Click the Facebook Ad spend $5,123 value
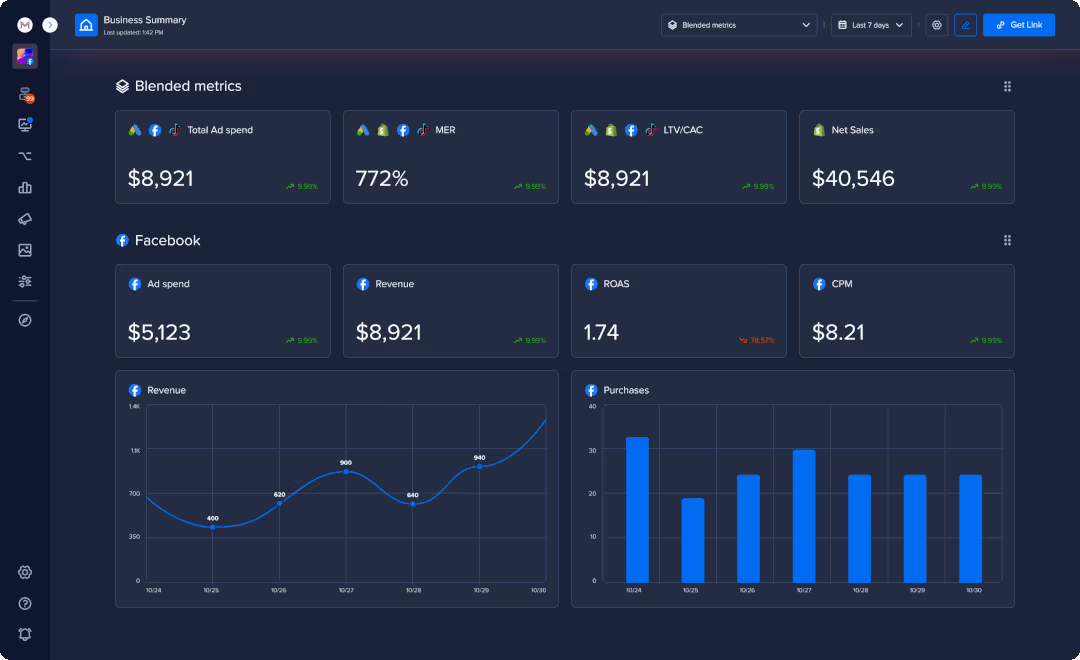The image size is (1080, 660). pyautogui.click(x=159, y=333)
